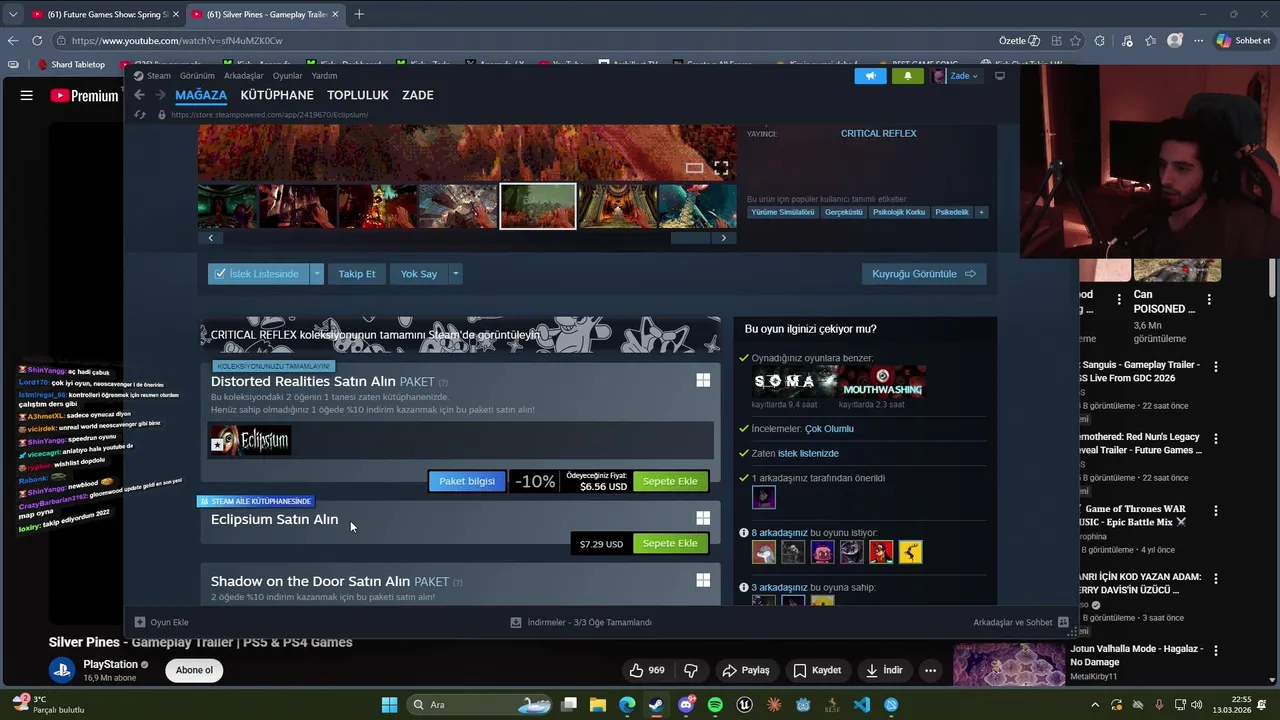
Task: Open Steam notifications bell icon
Action: pos(908,76)
